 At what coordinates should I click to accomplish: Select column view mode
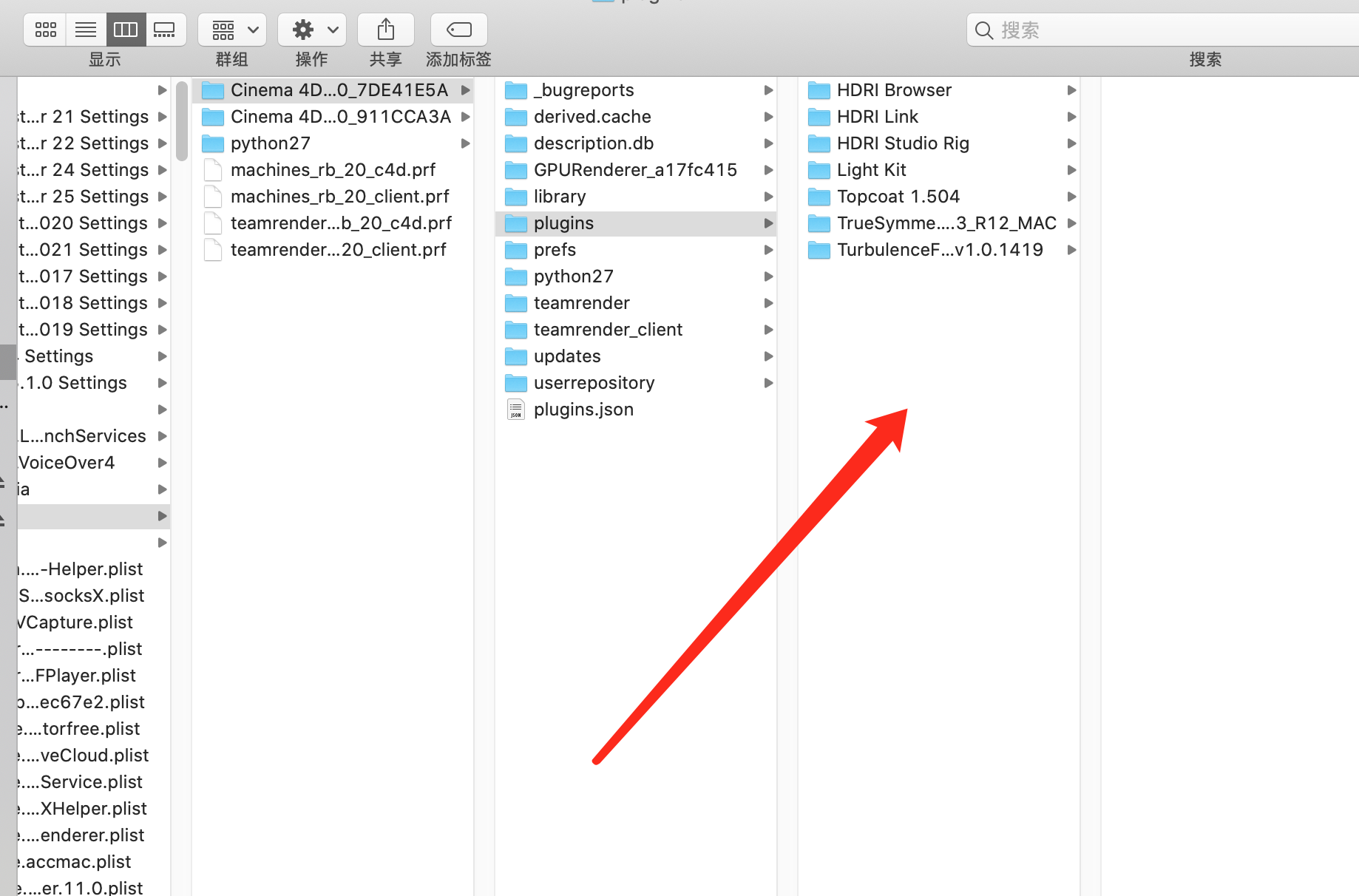[125, 30]
